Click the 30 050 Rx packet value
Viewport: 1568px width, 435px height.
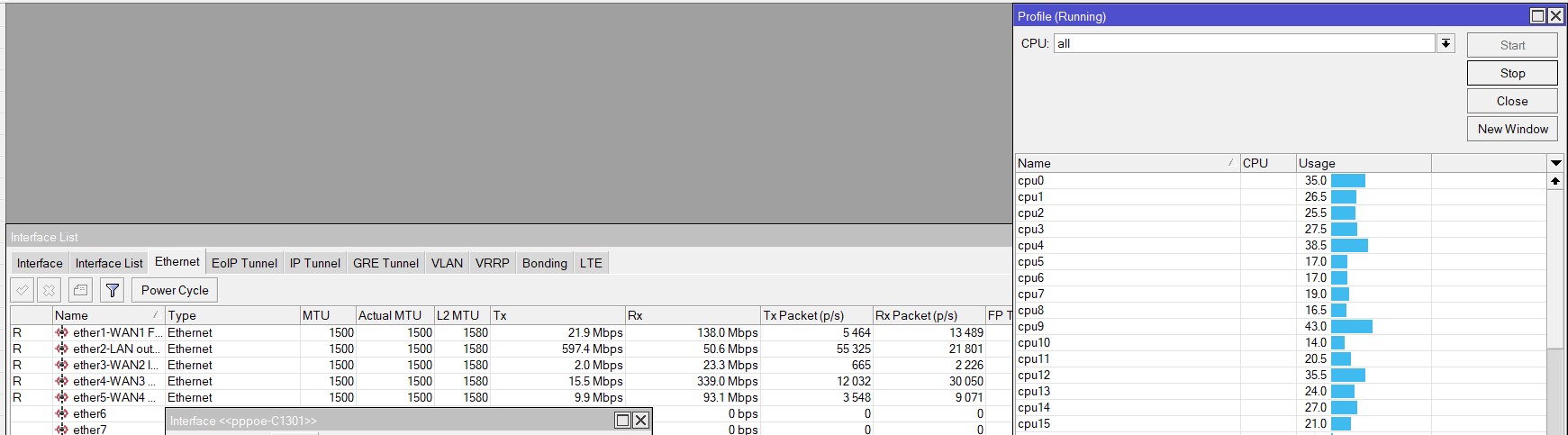tap(966, 381)
